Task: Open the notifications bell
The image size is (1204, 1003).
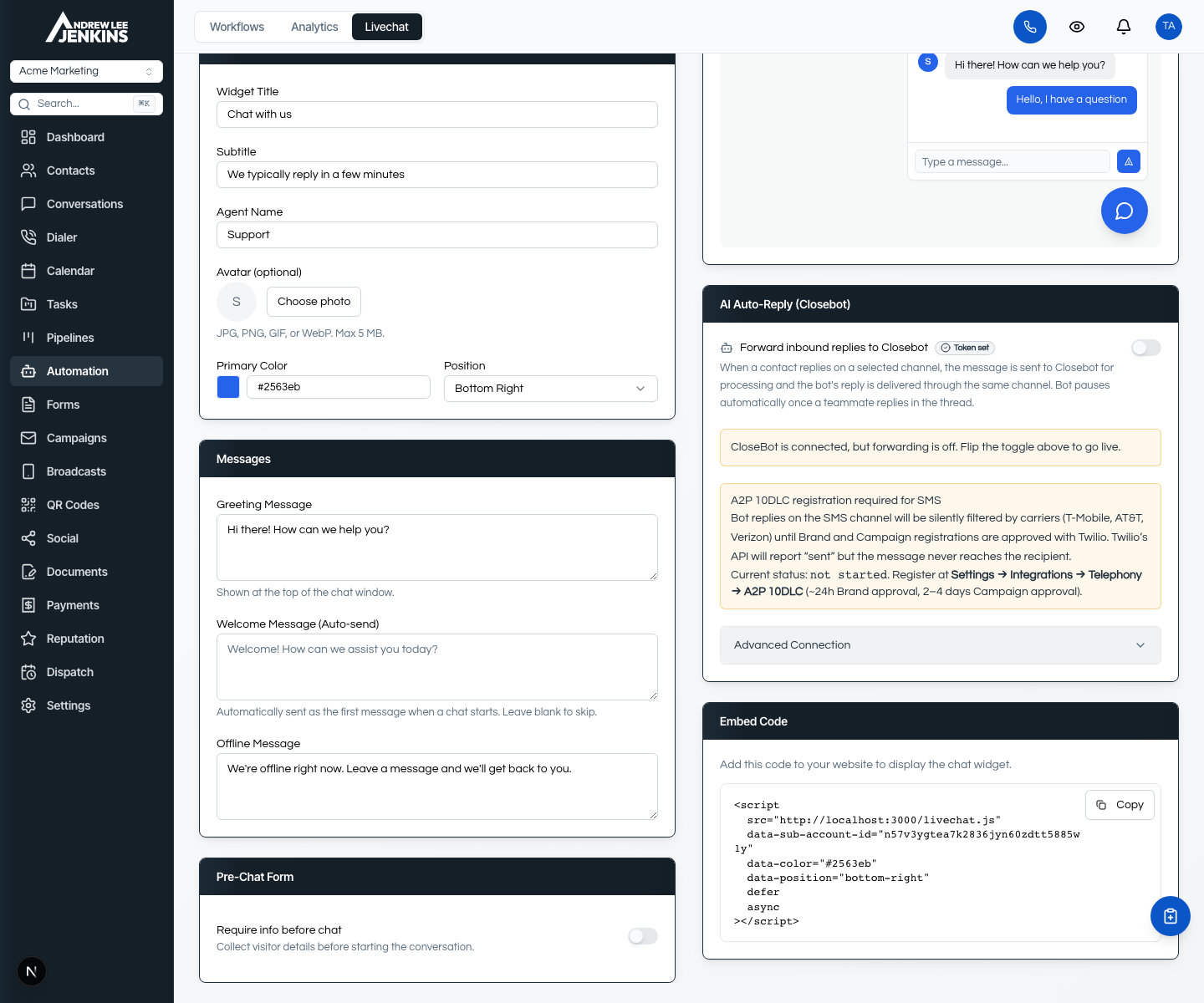Action: point(1124,27)
